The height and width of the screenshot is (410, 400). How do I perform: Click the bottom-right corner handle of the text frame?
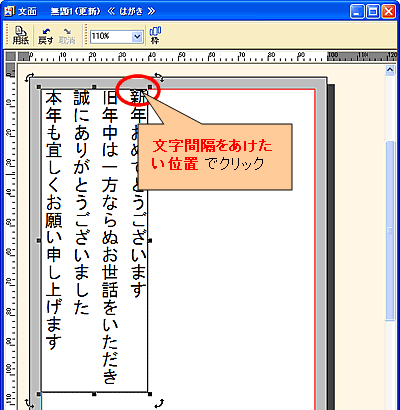point(150,394)
